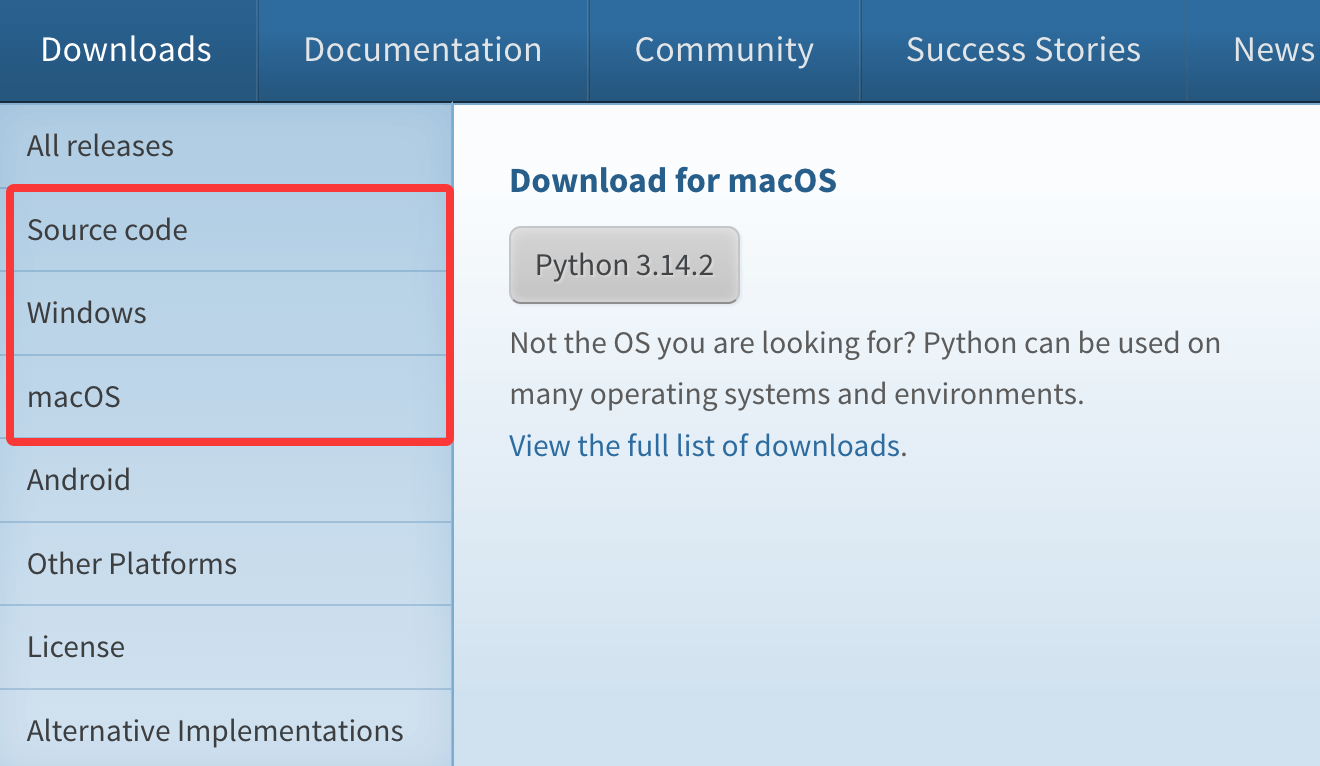Viewport: 1320px width, 766px height.
Task: Open All releases in the sidebar
Action: [x=100, y=146]
